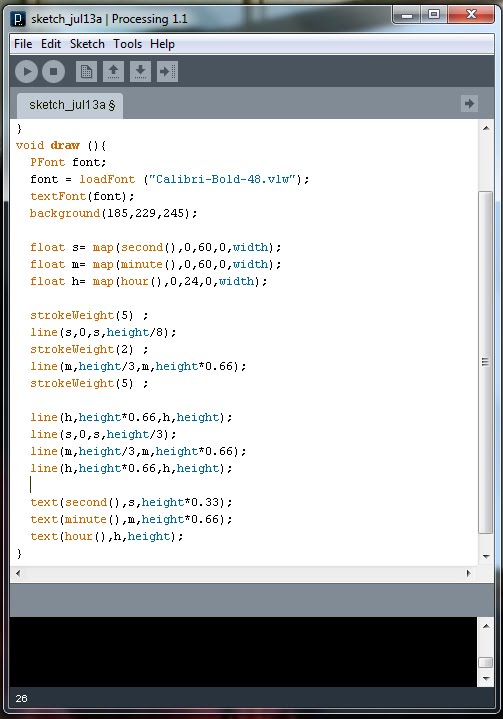The width and height of the screenshot is (503, 719).
Task: Click the editor scrollbar down arrow
Action: pyautogui.click(x=486, y=556)
